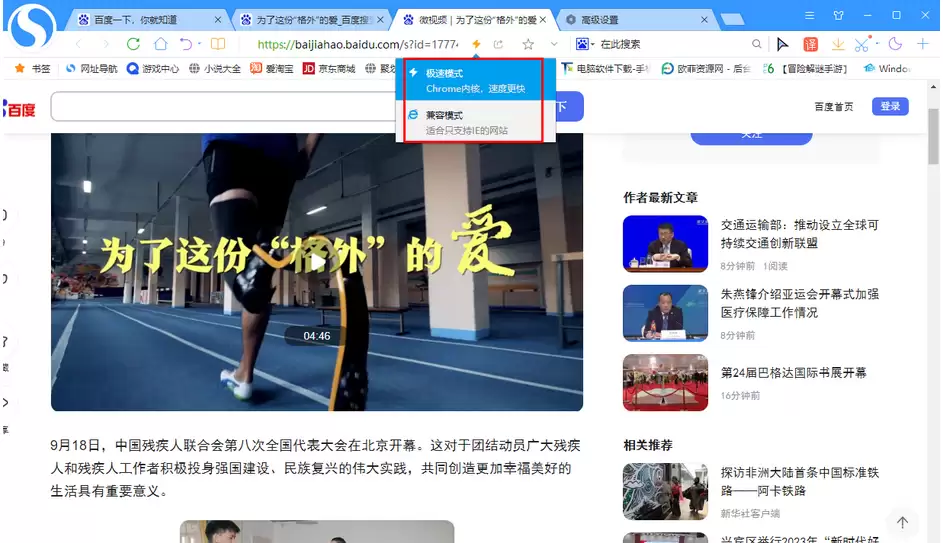Screen dimensions: 943x543
Task: Click the lightning speed mode icon
Action: [x=476, y=44]
